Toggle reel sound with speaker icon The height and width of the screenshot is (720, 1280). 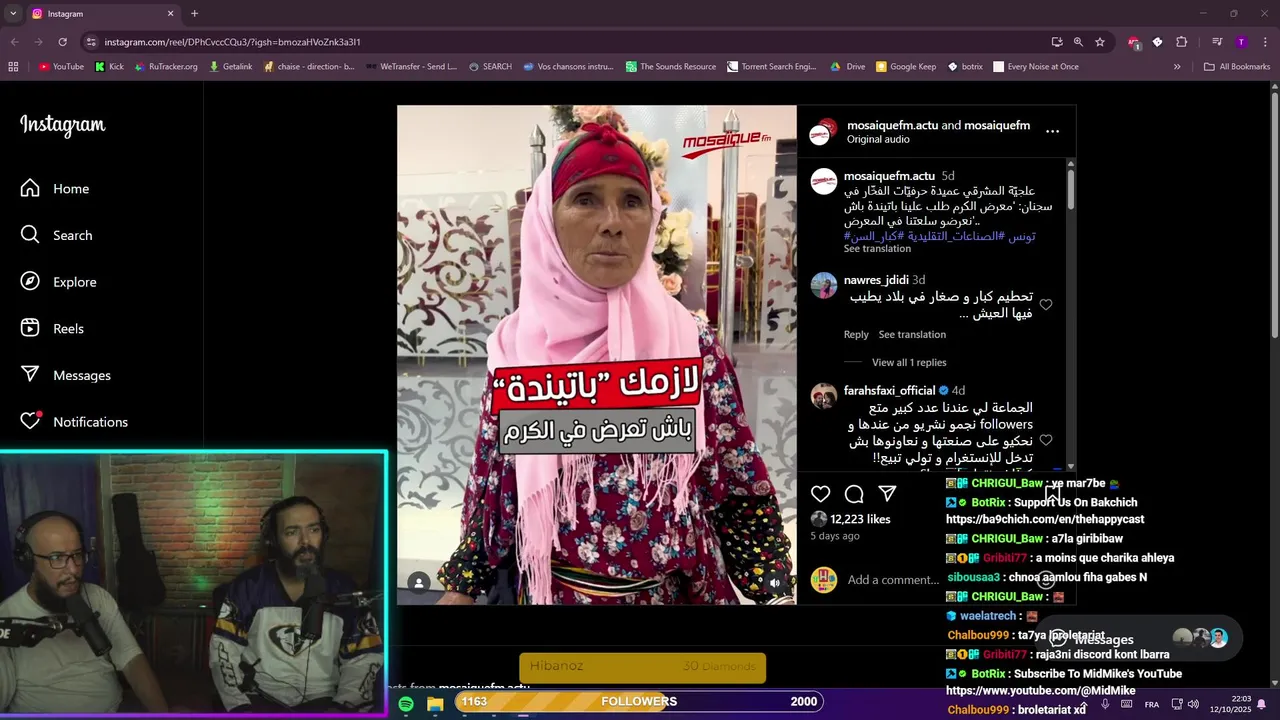775,582
